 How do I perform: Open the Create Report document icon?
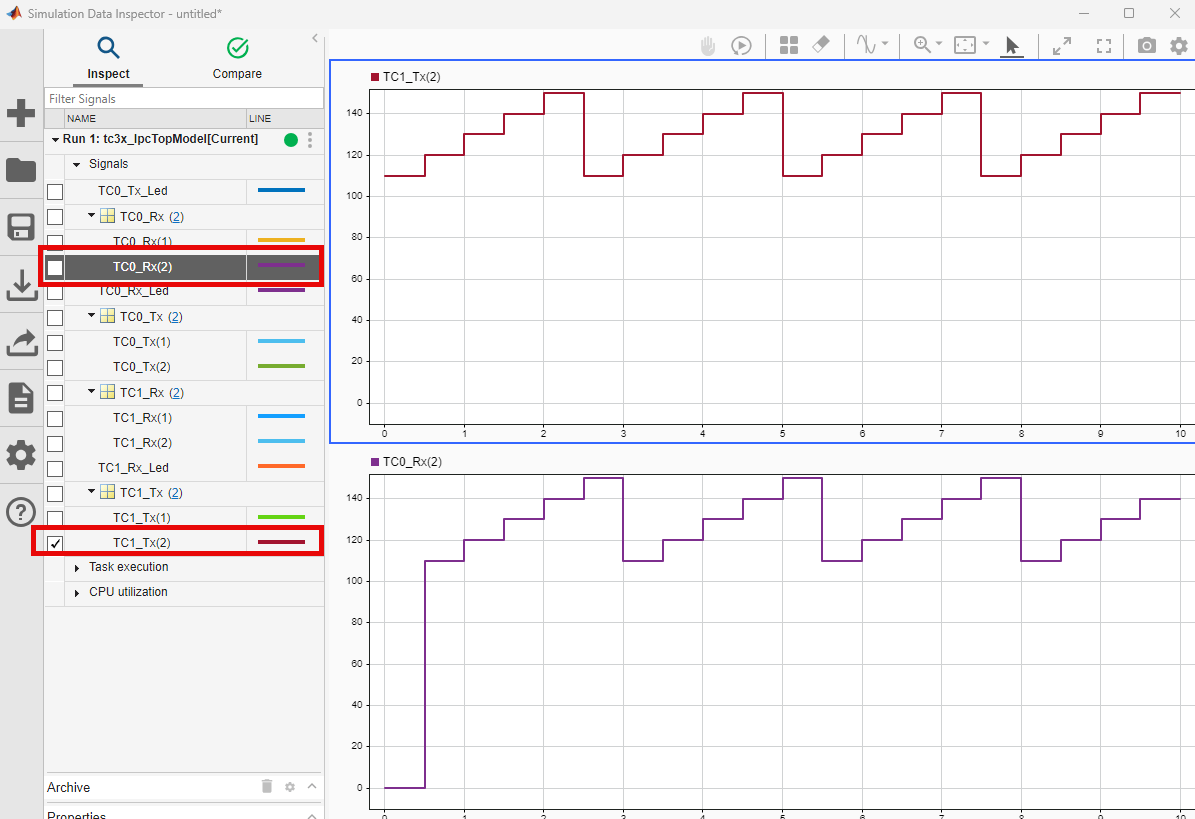pyautogui.click(x=21, y=398)
